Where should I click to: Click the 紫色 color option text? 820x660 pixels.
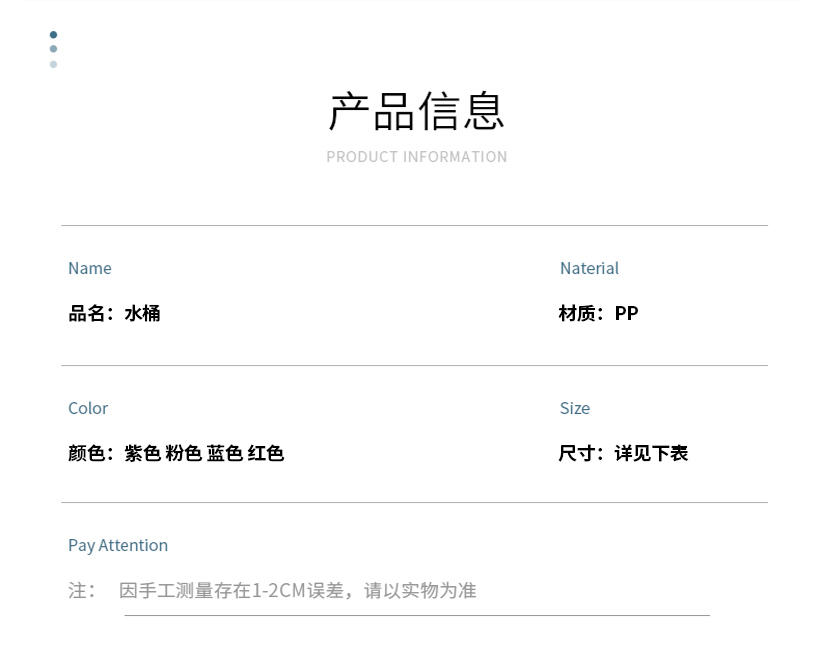click(x=142, y=453)
